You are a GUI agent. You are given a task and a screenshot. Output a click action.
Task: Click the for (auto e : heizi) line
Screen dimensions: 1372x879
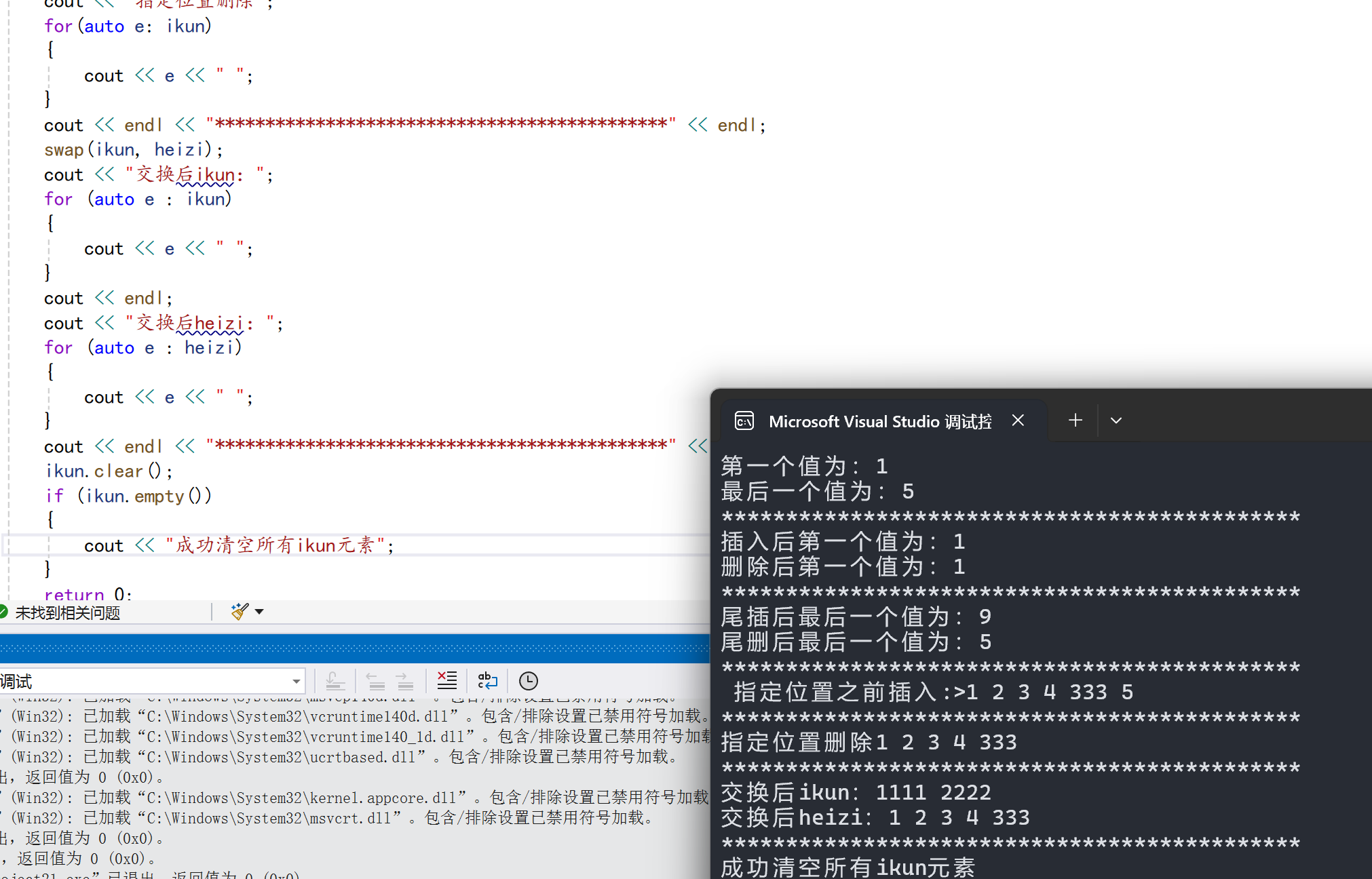[x=143, y=347]
